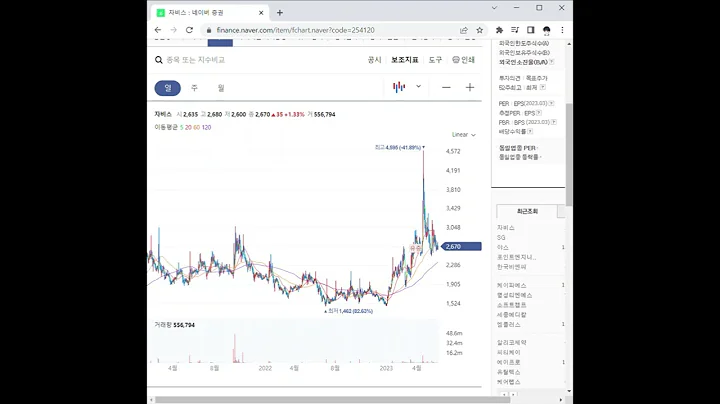This screenshot has height=404, width=720.
Task: Click the 종목 또는 지수비교 search field
Action: (196, 60)
